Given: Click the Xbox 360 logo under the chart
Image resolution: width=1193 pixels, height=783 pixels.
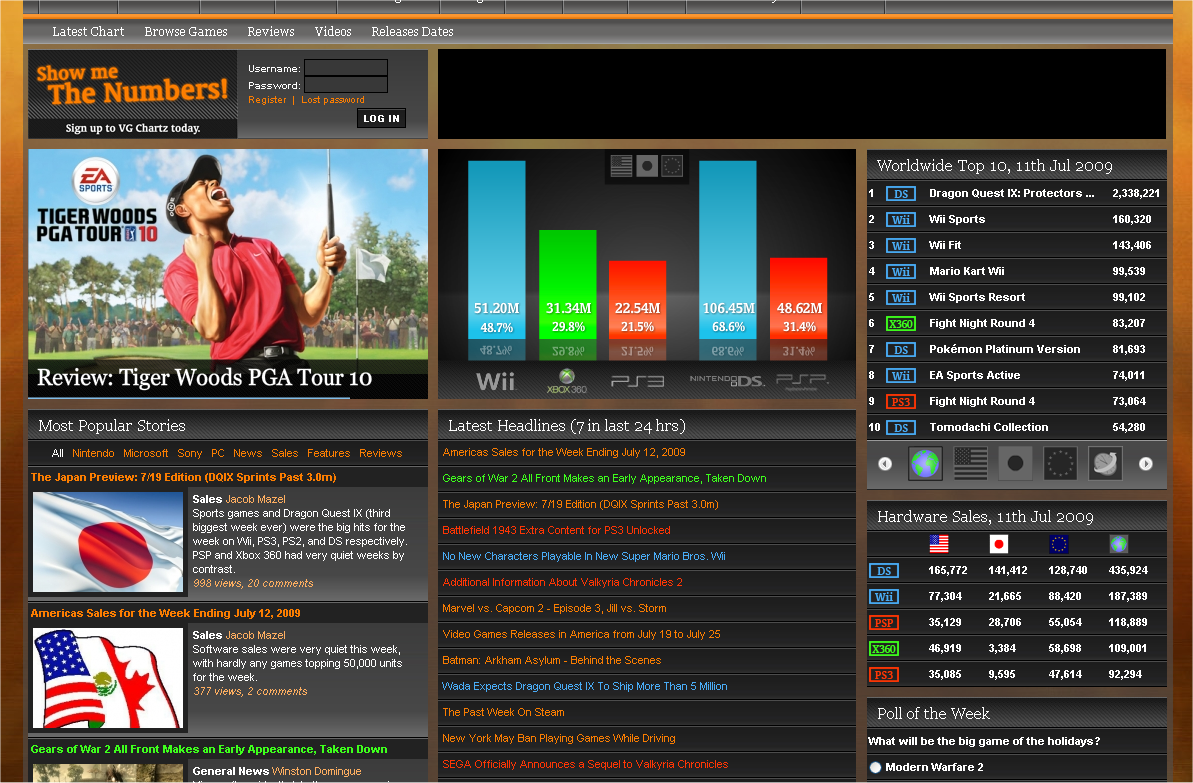Looking at the screenshot, I should (x=567, y=380).
